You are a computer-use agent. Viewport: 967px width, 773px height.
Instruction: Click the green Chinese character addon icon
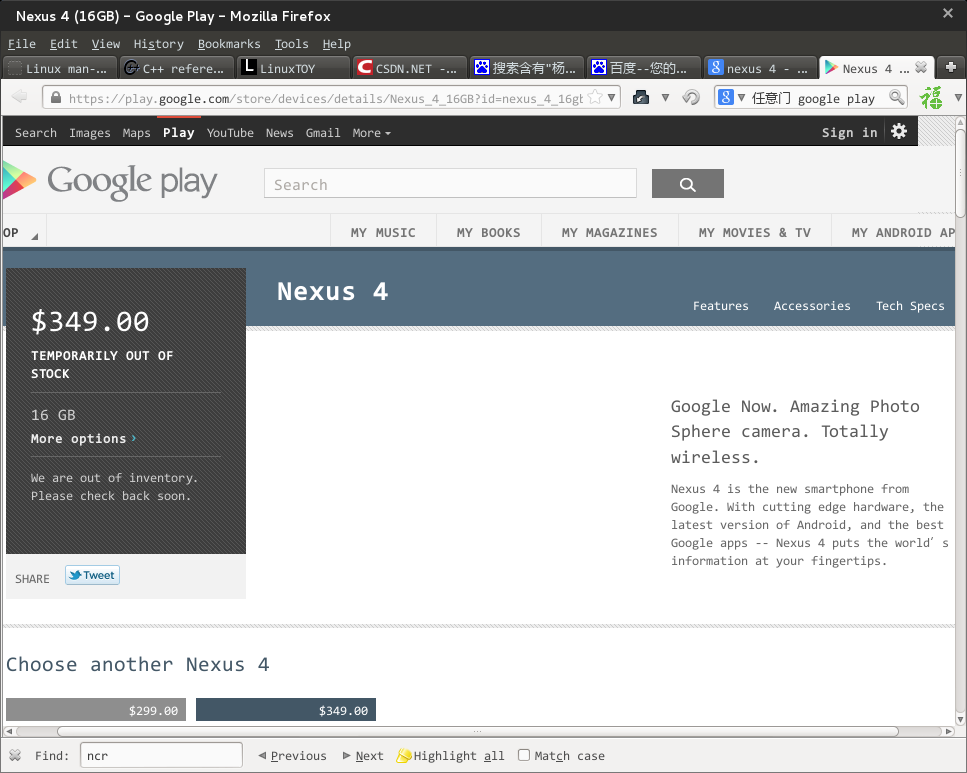[x=931, y=97]
